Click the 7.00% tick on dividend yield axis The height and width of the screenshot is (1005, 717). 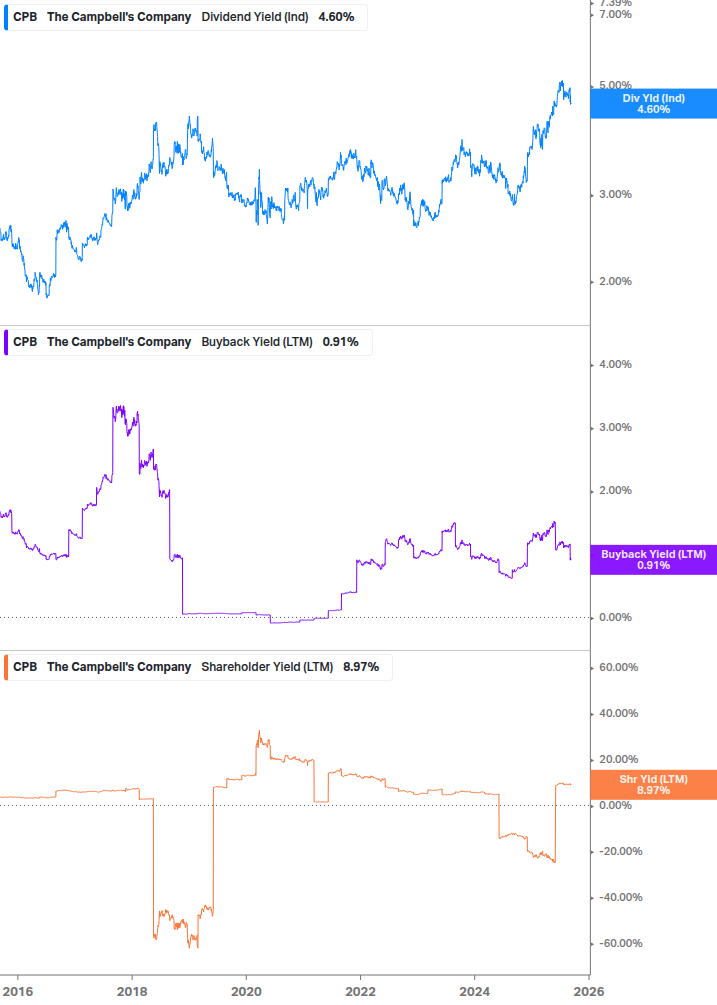click(x=615, y=14)
